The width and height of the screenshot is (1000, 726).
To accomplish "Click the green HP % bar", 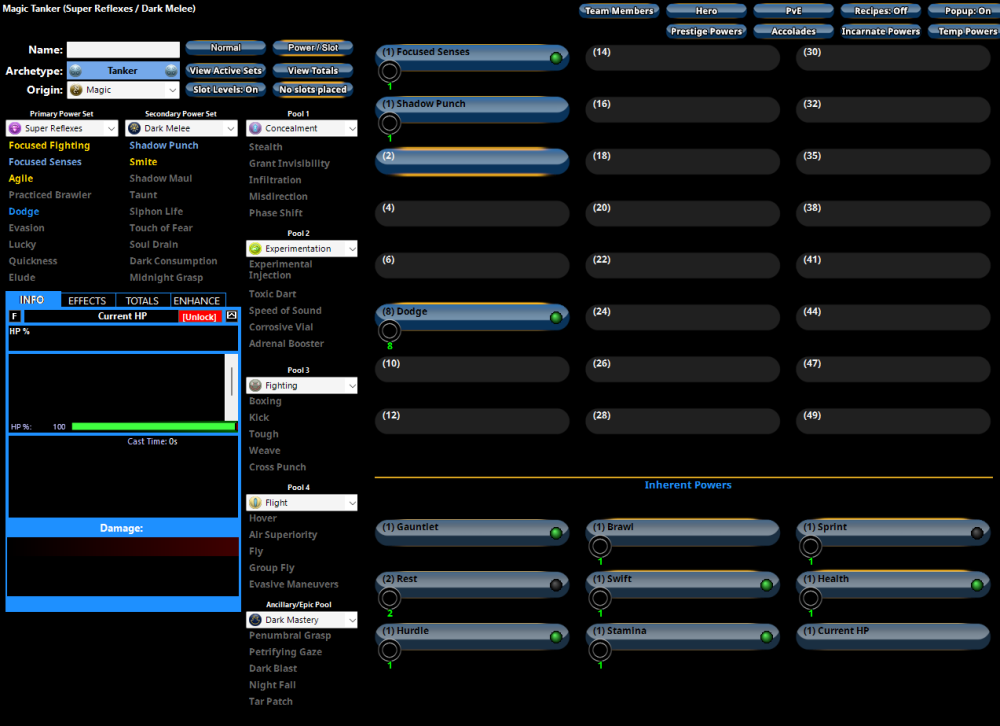I will (x=153, y=426).
